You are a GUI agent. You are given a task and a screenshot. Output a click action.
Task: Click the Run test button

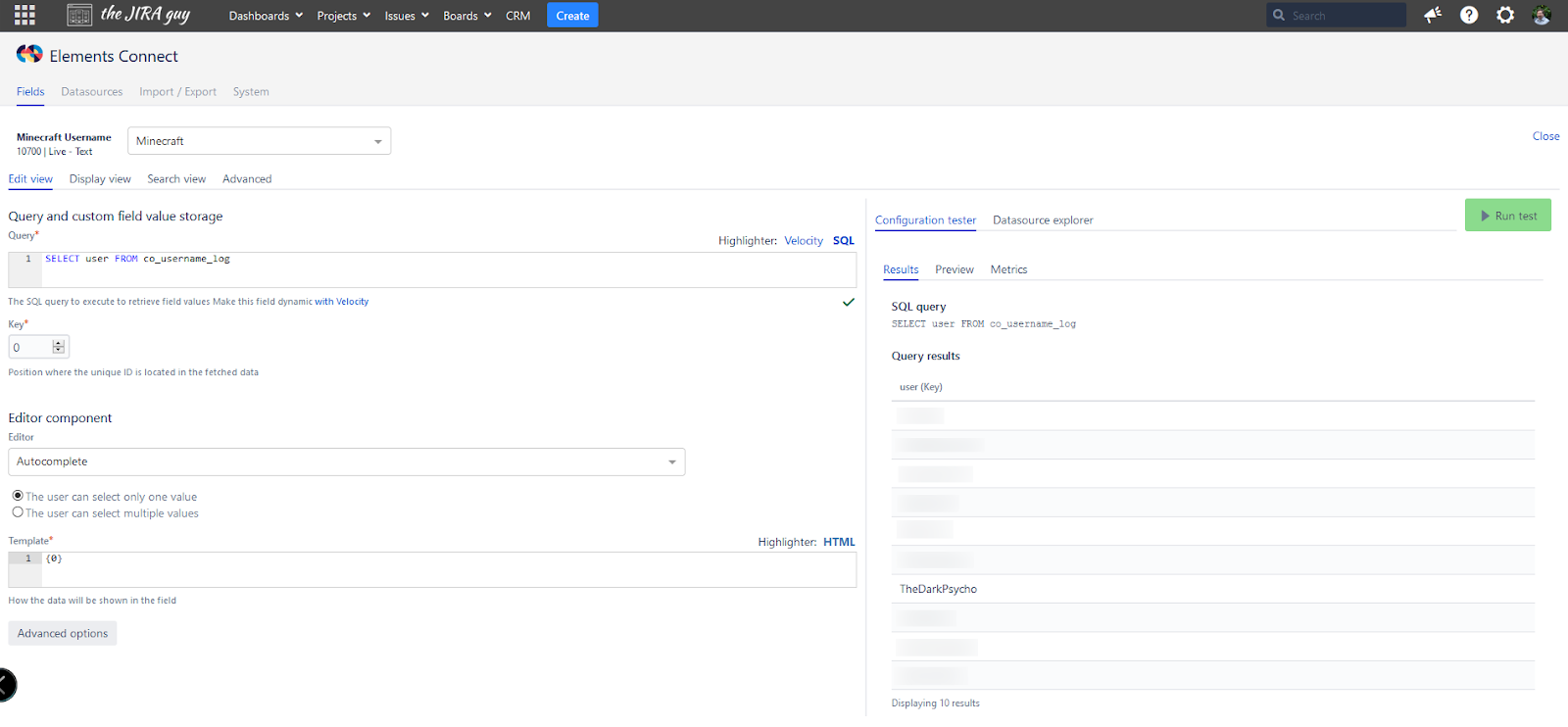[x=1508, y=216]
